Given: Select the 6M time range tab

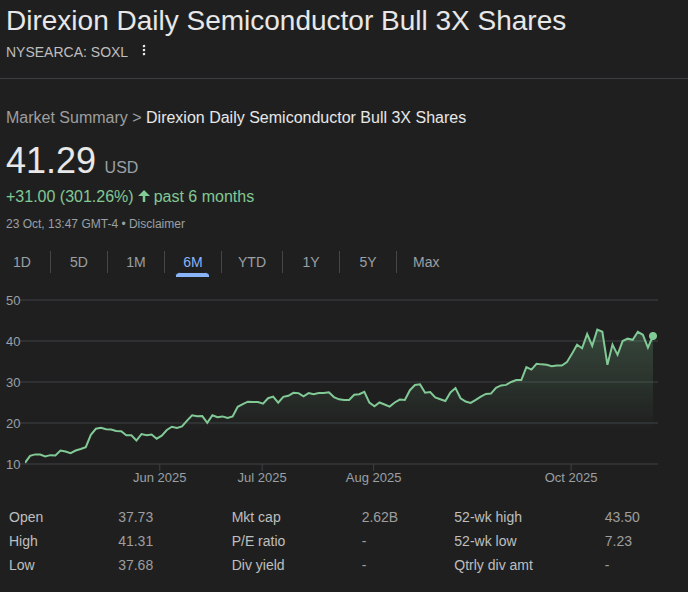Looking at the screenshot, I should (x=193, y=262).
